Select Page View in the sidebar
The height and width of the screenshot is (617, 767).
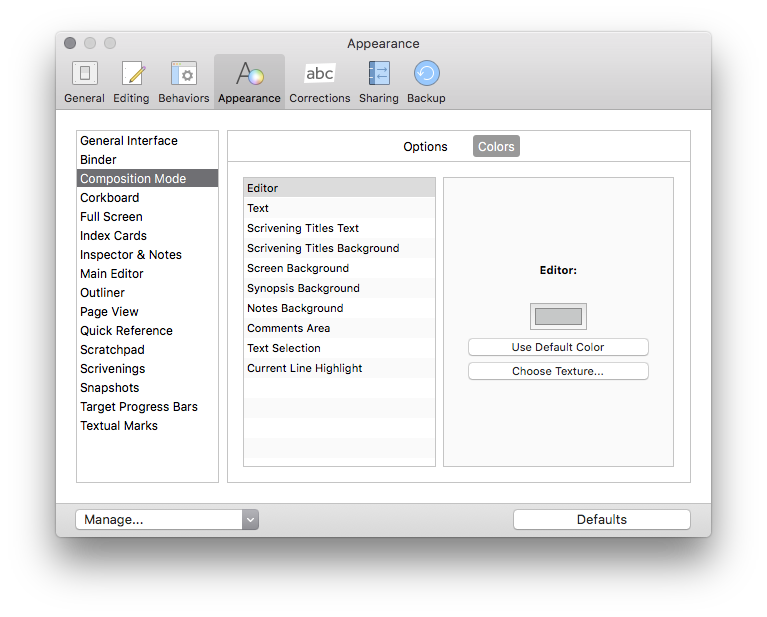[147, 312]
